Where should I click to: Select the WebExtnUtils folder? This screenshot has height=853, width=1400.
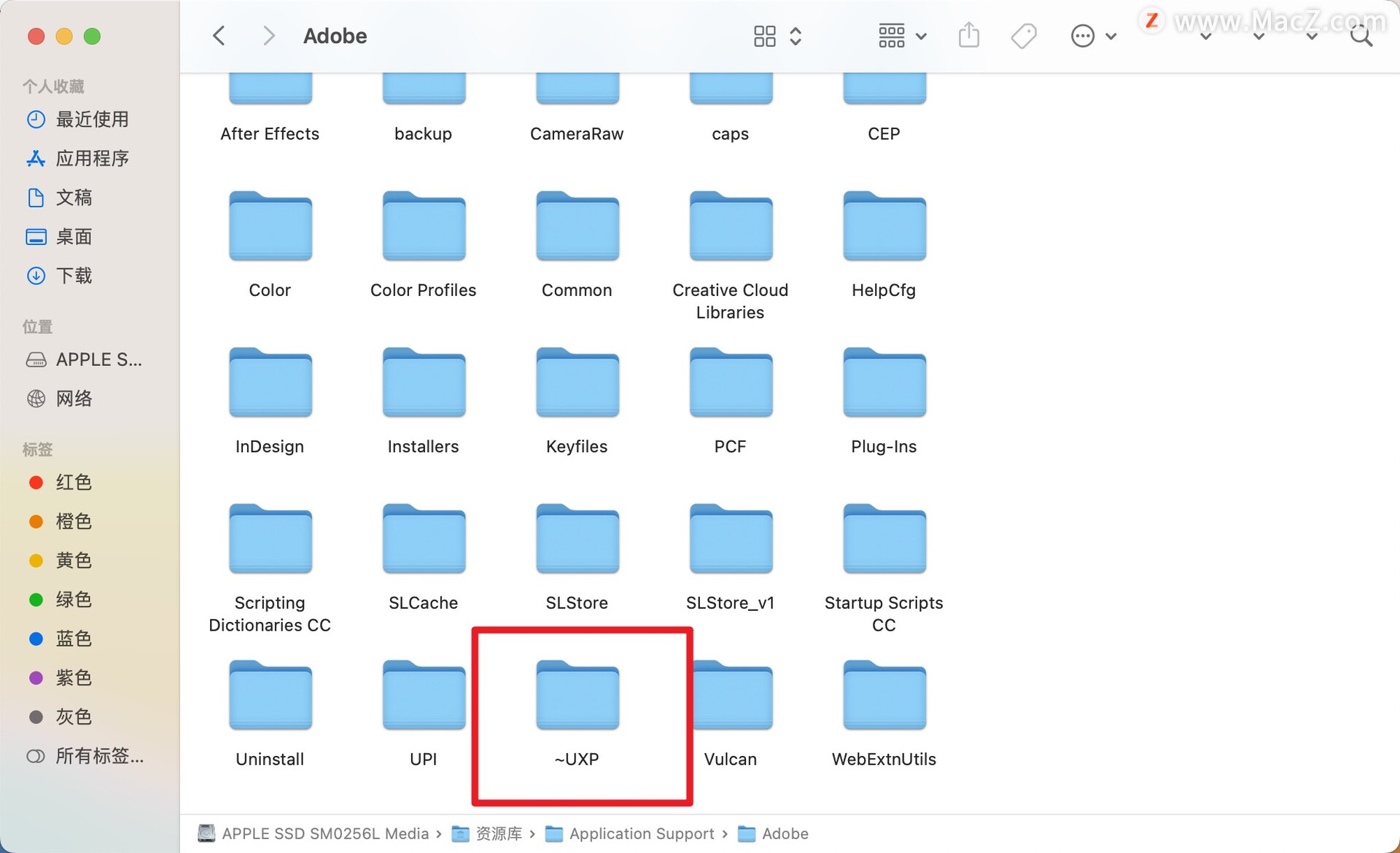click(x=884, y=714)
